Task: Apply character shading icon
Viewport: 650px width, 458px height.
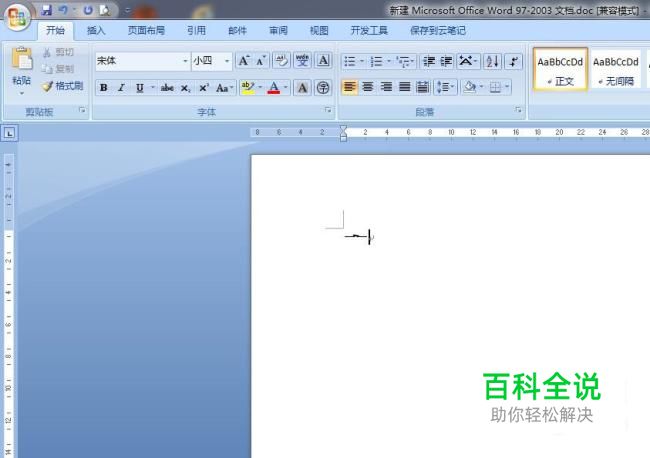Action: point(302,88)
